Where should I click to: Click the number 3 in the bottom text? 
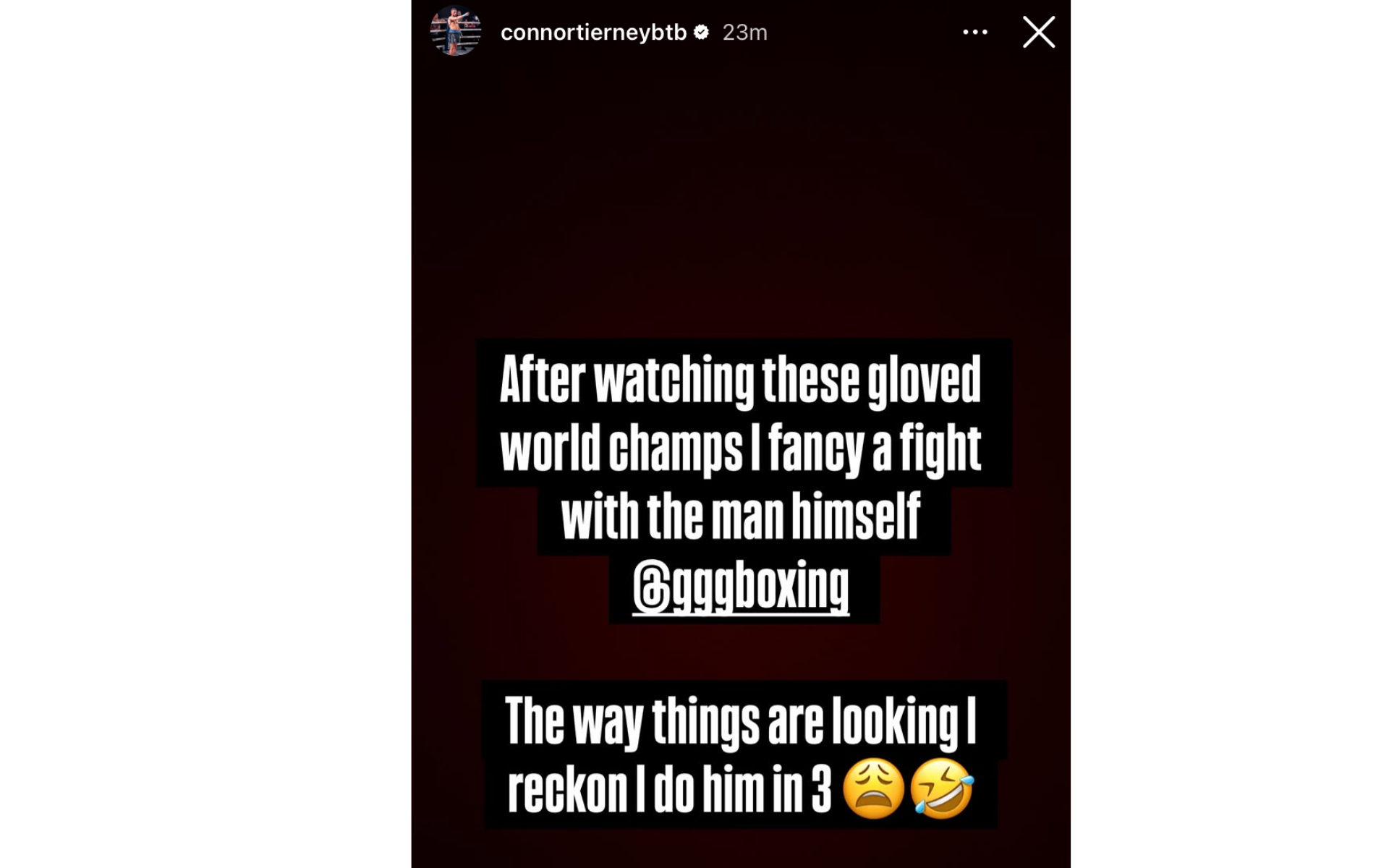[821, 789]
